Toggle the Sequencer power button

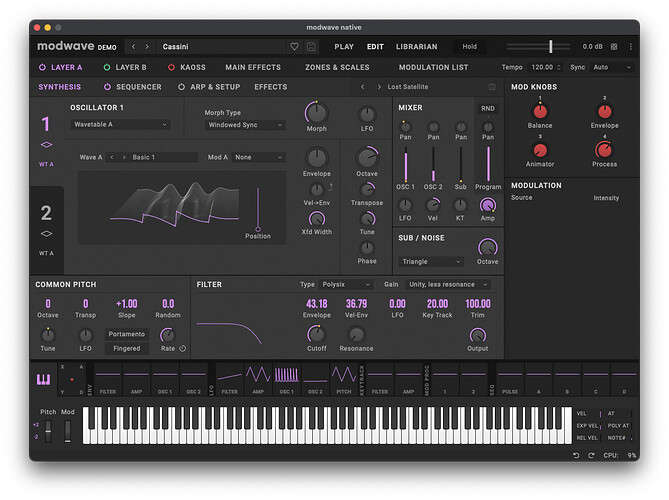pos(107,87)
